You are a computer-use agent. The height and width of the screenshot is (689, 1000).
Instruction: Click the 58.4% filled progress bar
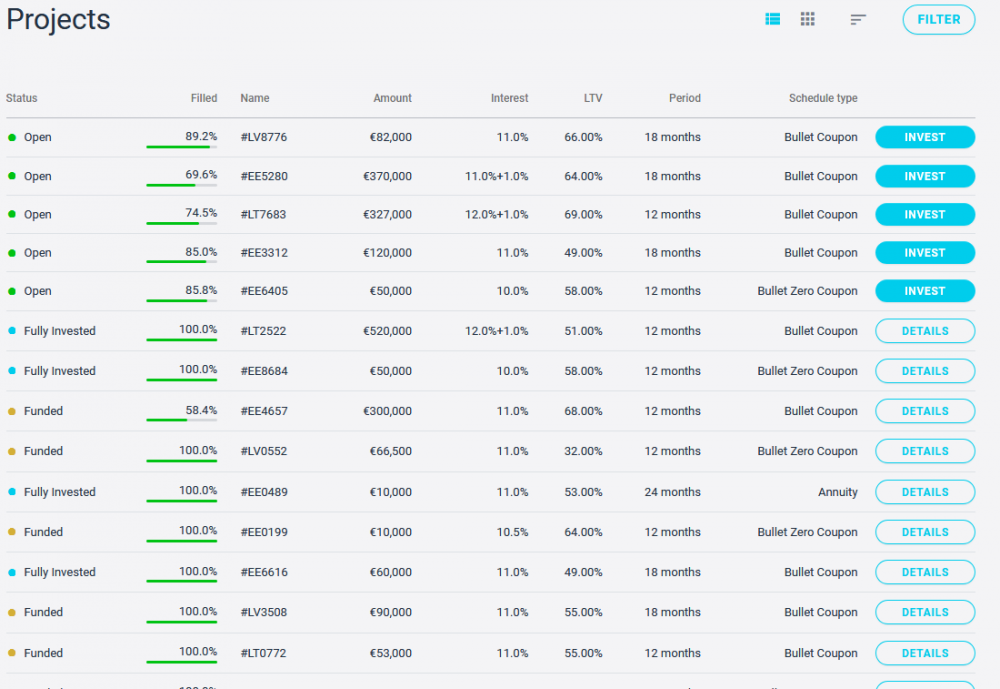coord(181,420)
